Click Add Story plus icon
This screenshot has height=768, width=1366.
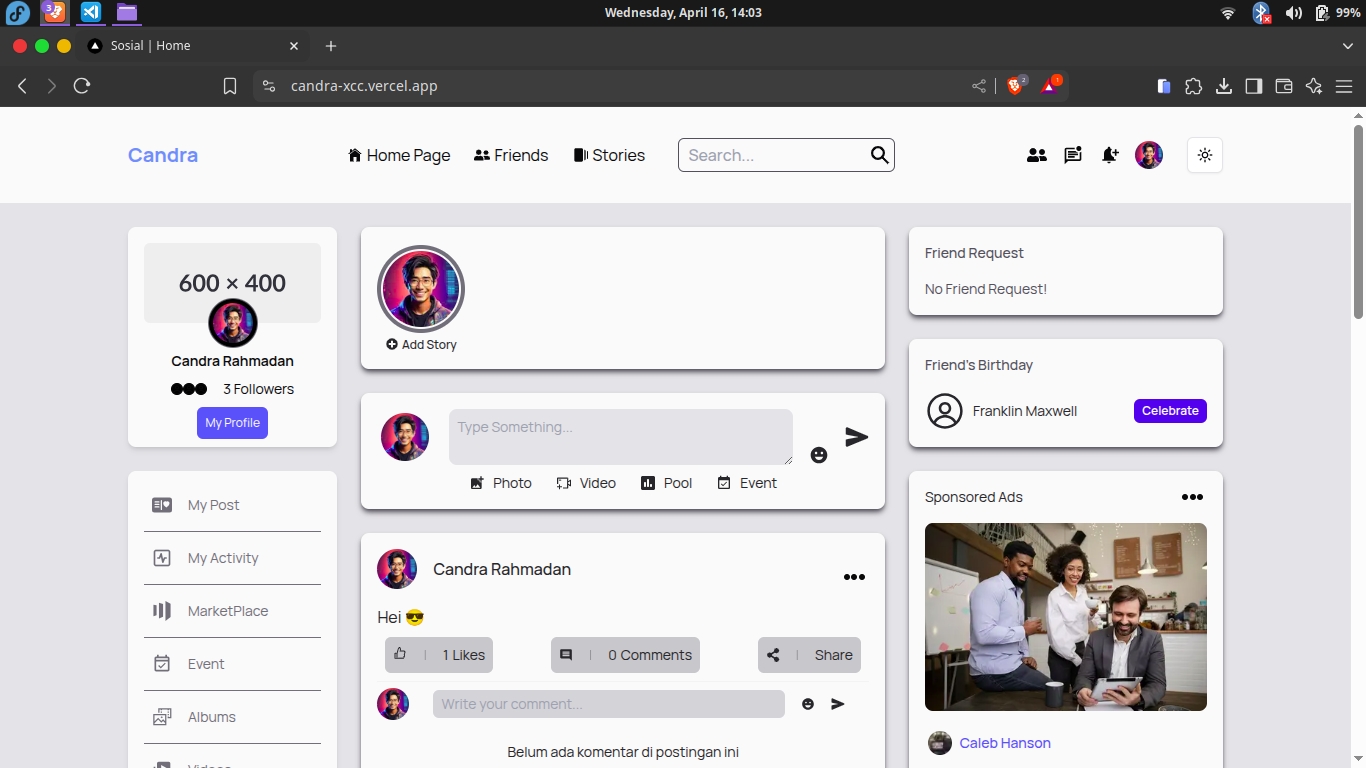point(392,345)
